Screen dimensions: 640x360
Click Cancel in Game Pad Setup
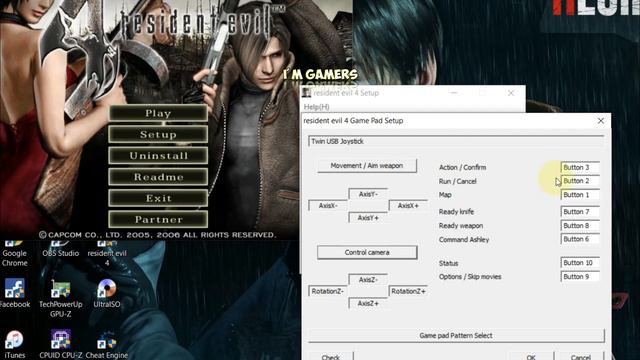[580, 356]
